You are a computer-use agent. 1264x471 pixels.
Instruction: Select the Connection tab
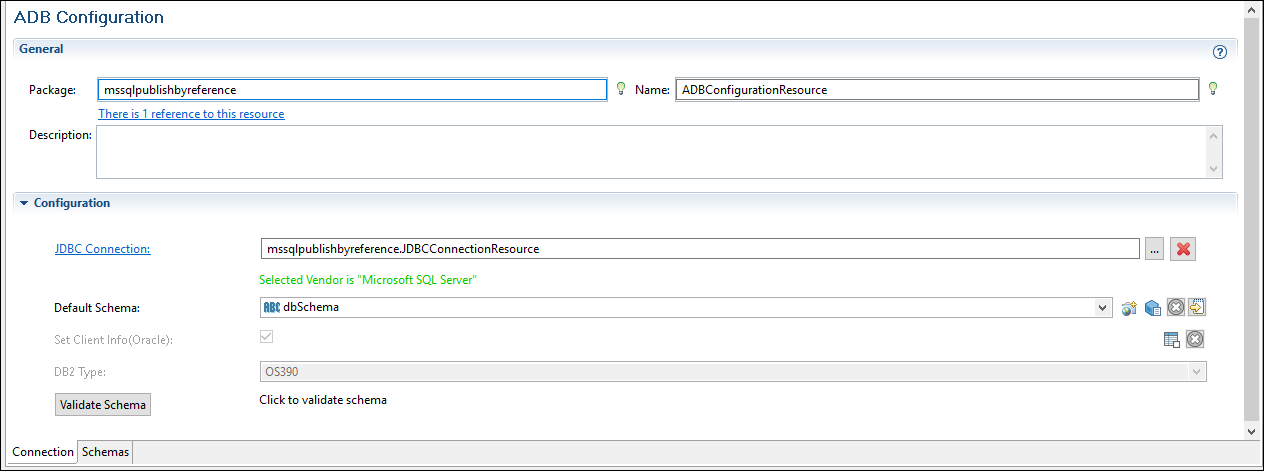point(43,452)
